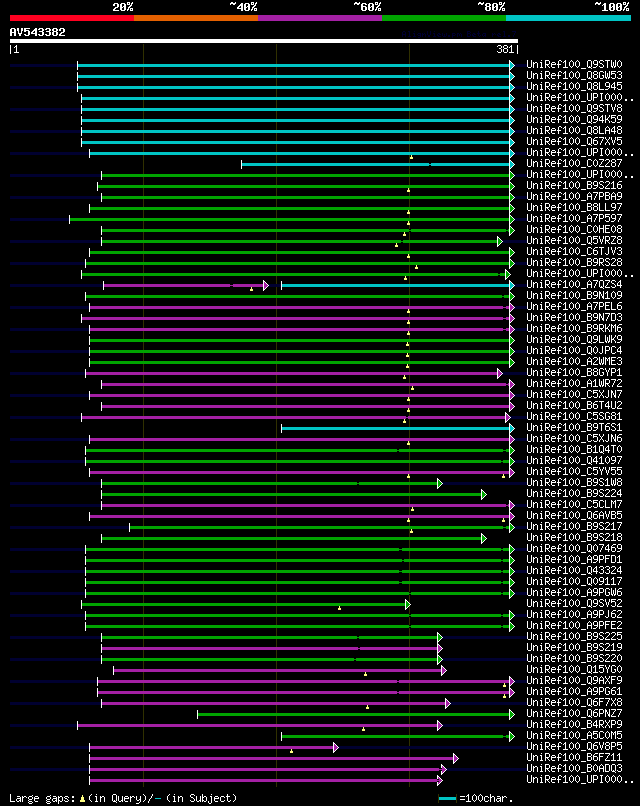The image size is (640, 806).
Task: Click hit label UniRef100_A7P597
Action: pyautogui.click(x=574, y=218)
